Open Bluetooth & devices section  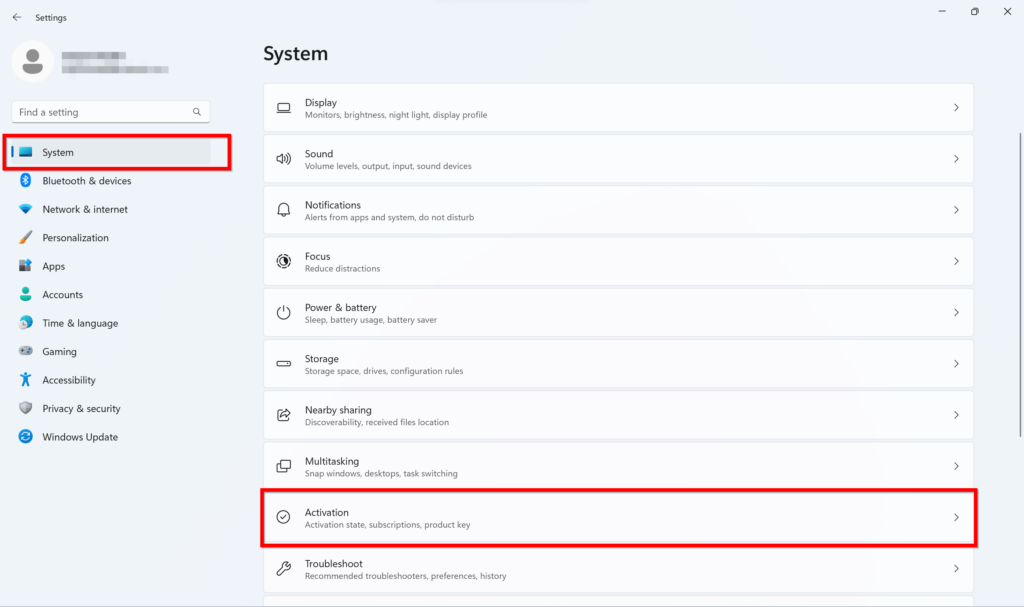[86, 181]
